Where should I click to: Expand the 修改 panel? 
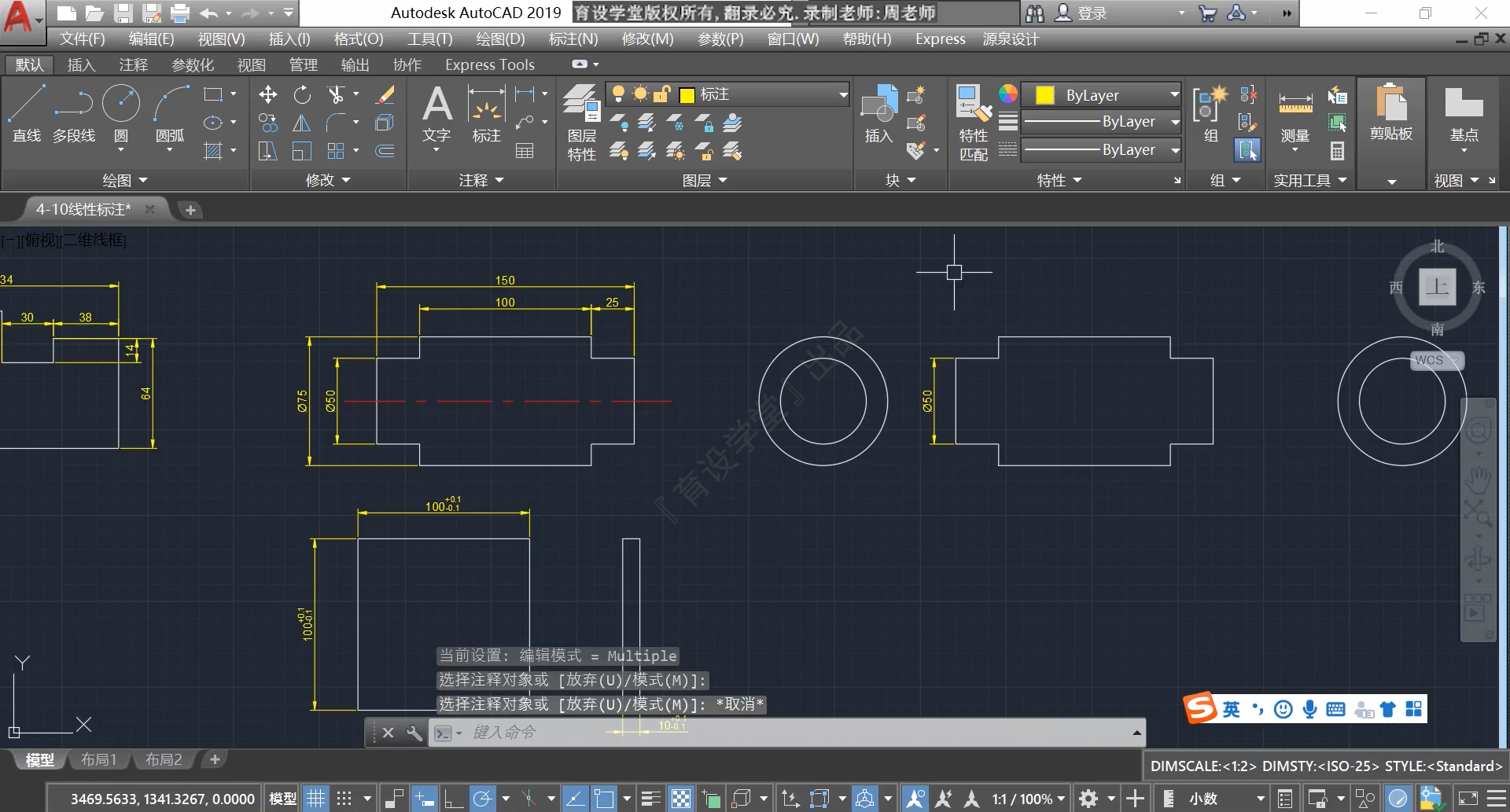328,181
